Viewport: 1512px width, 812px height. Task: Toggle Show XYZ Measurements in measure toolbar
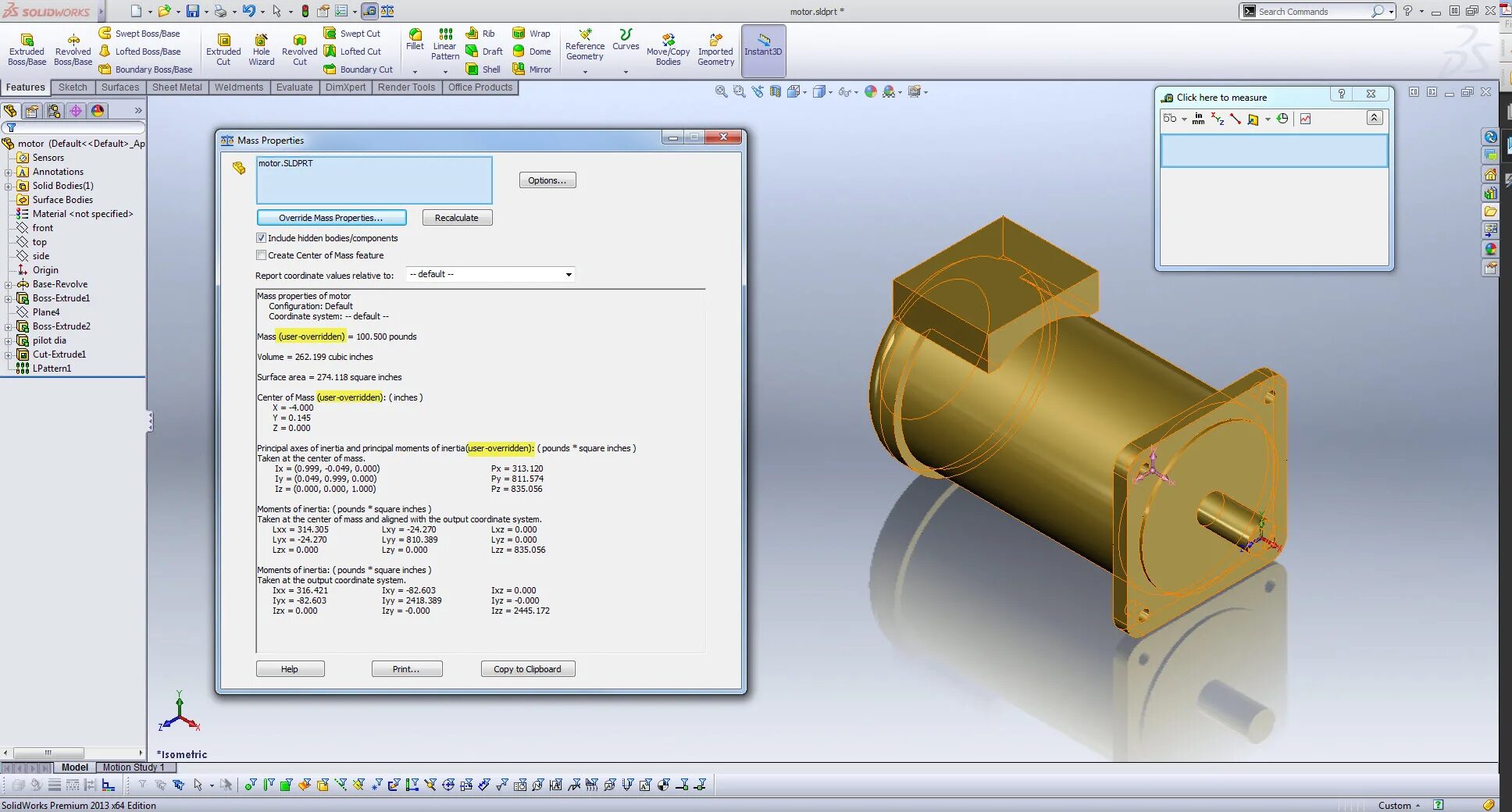[1217, 119]
